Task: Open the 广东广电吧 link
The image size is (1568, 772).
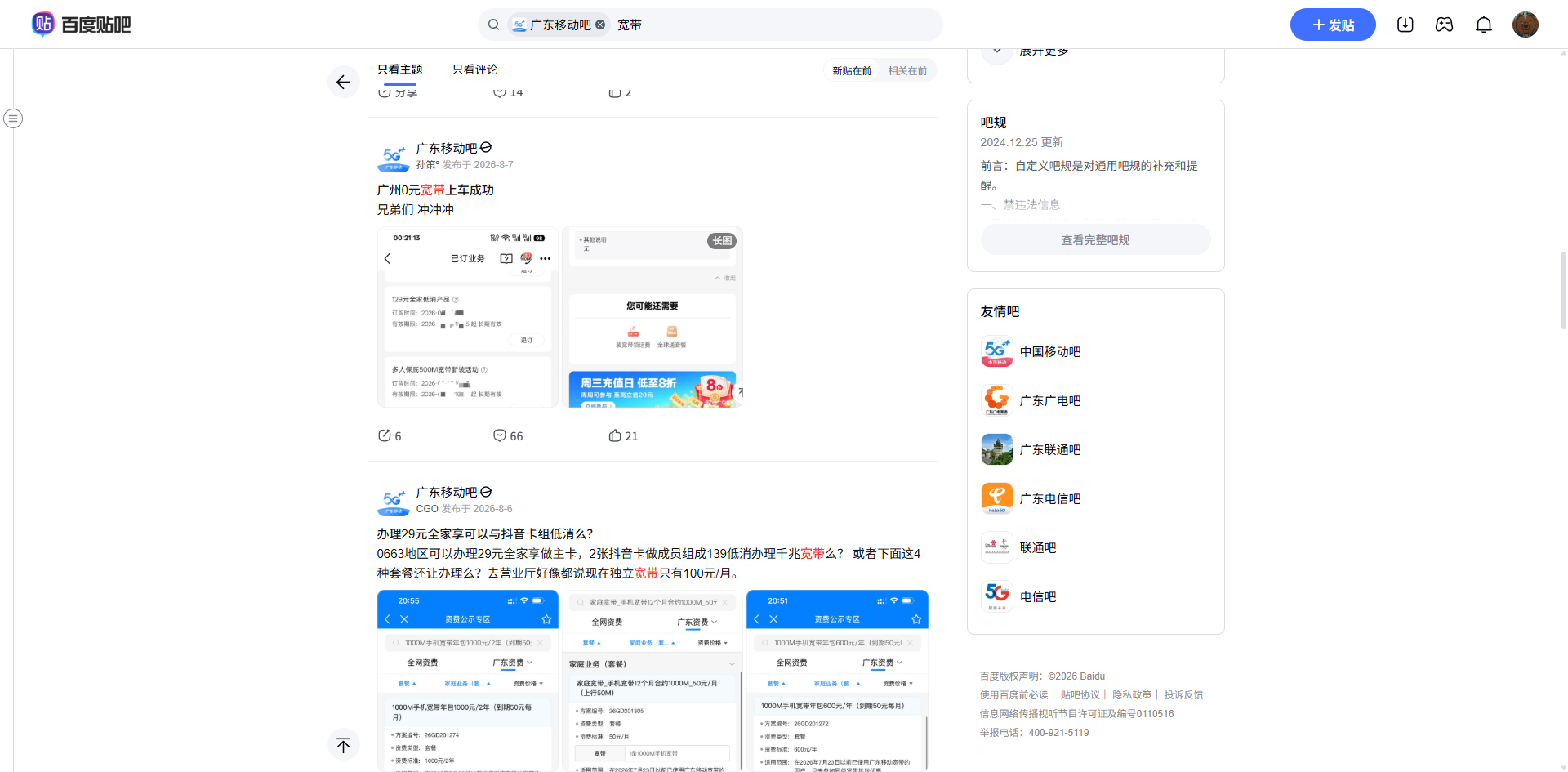Action: tap(1050, 401)
